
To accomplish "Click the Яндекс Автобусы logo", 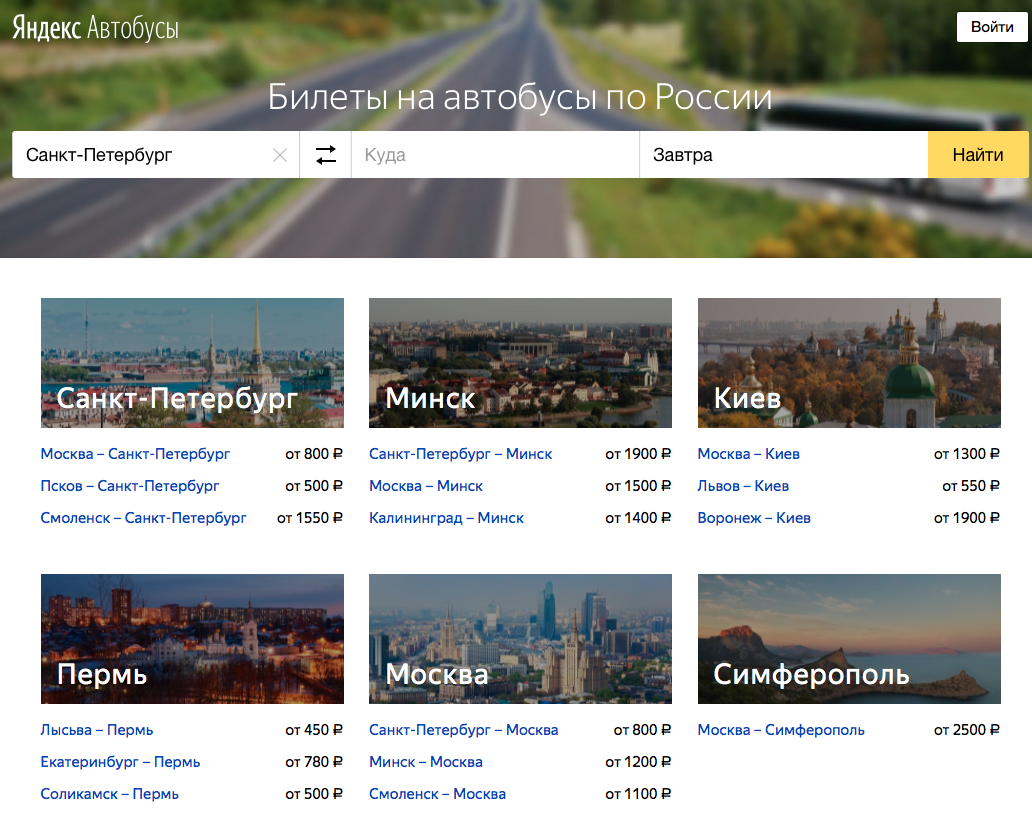I will (x=96, y=28).
